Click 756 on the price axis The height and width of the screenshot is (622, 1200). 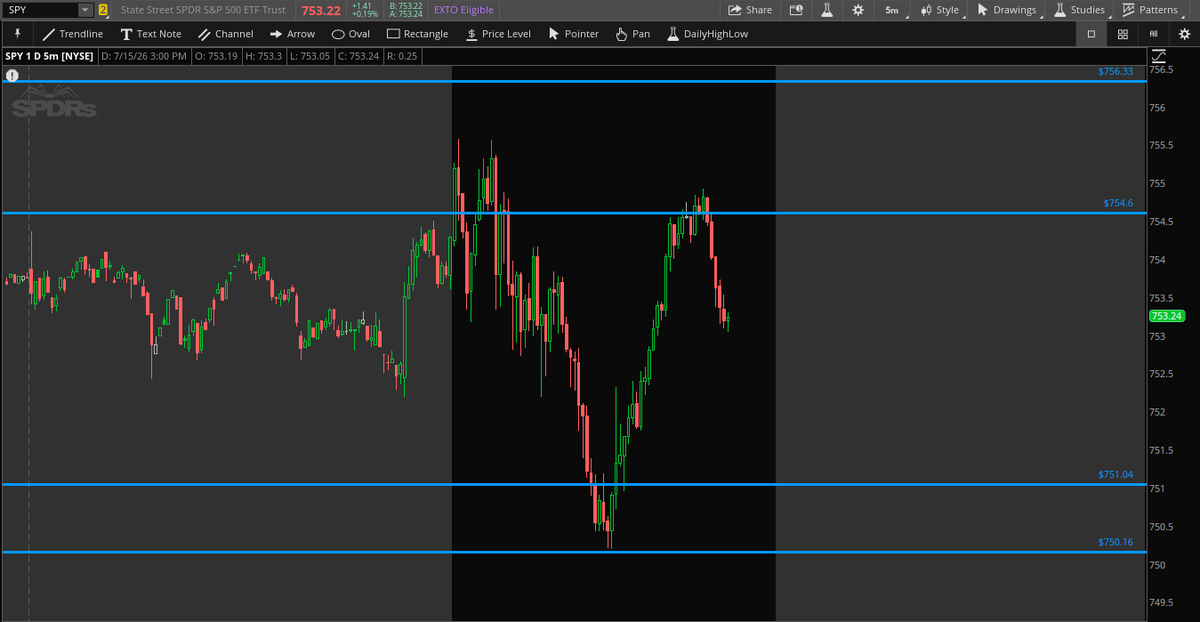coord(1158,108)
